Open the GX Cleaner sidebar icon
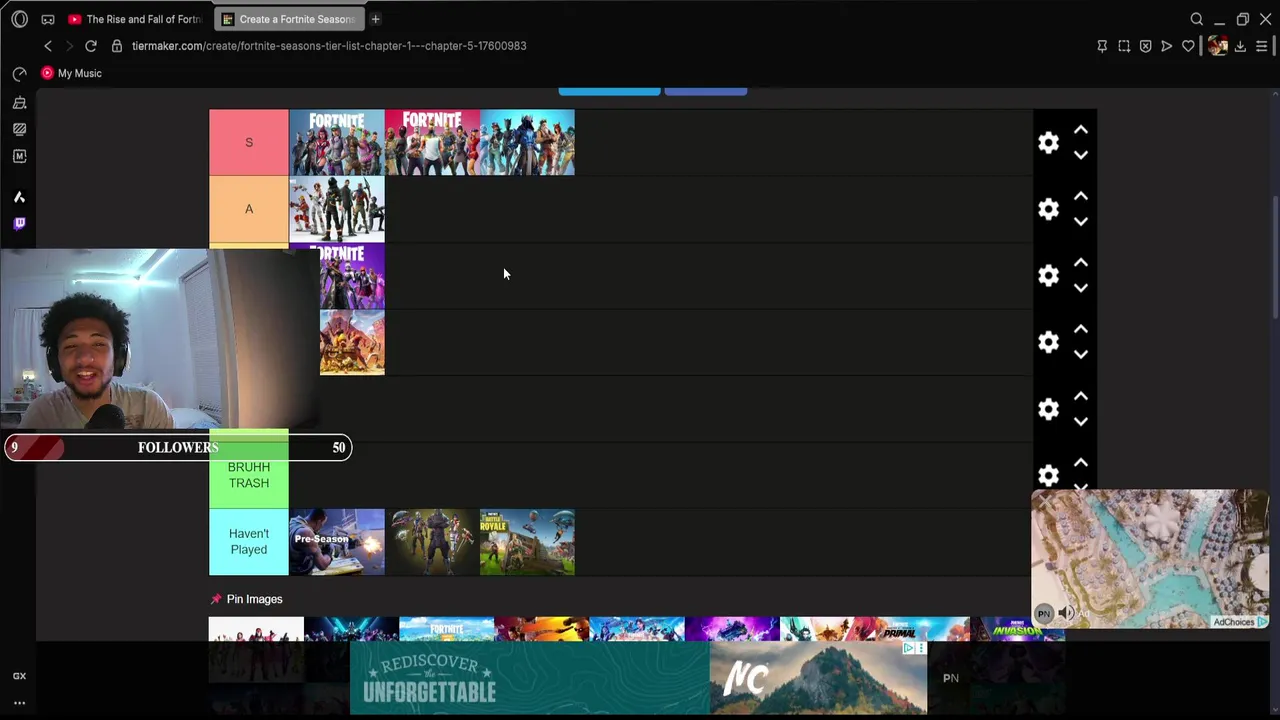The image size is (1280, 720). pos(19,102)
